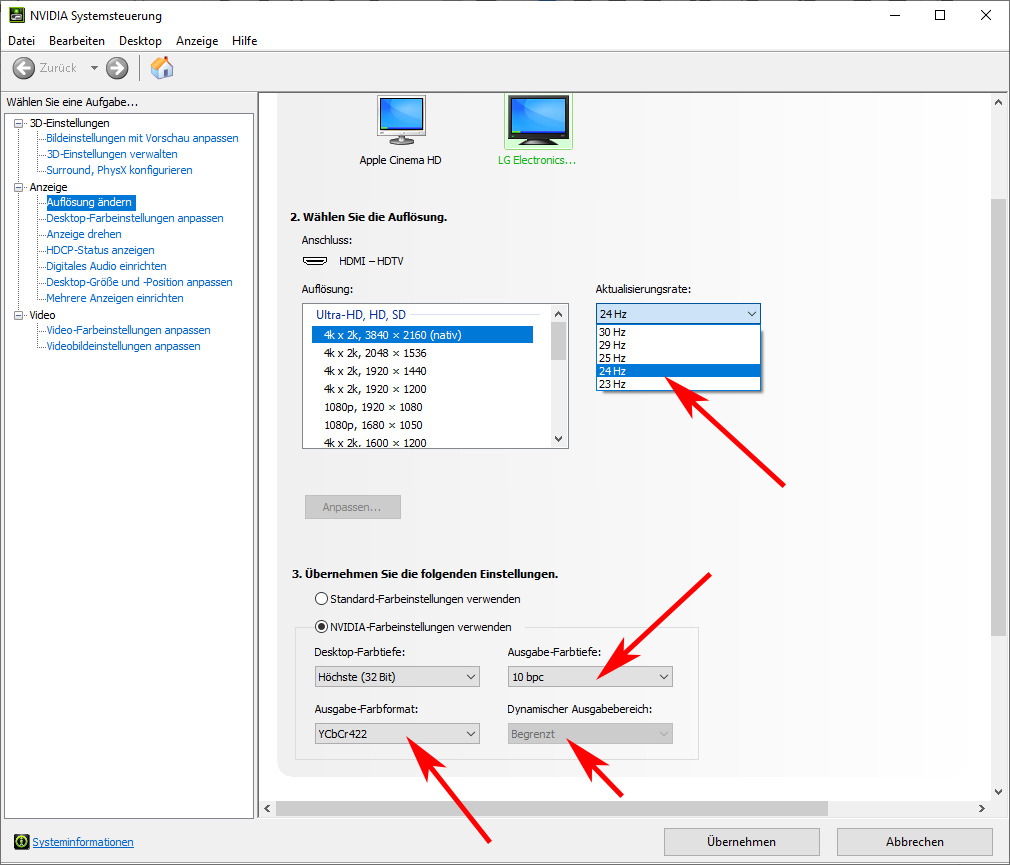The height and width of the screenshot is (865, 1010).
Task: Open 3D-Einstellungen verwalten
Action: click(x=112, y=154)
